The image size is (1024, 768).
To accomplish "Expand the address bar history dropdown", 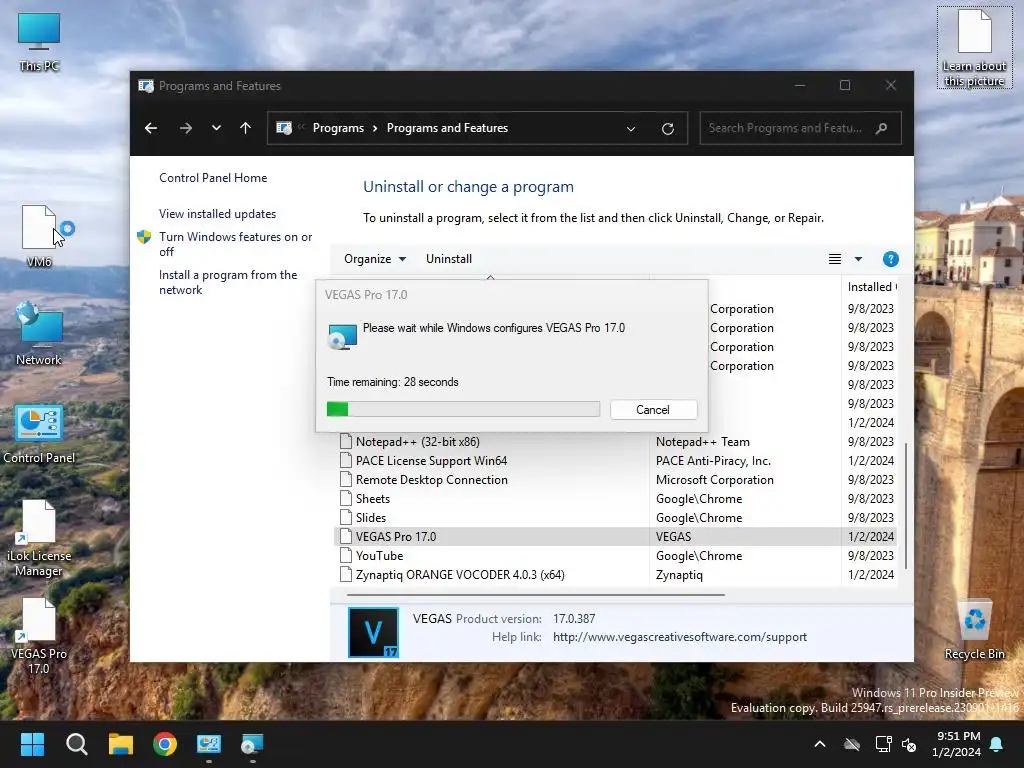I will click(x=631, y=129).
